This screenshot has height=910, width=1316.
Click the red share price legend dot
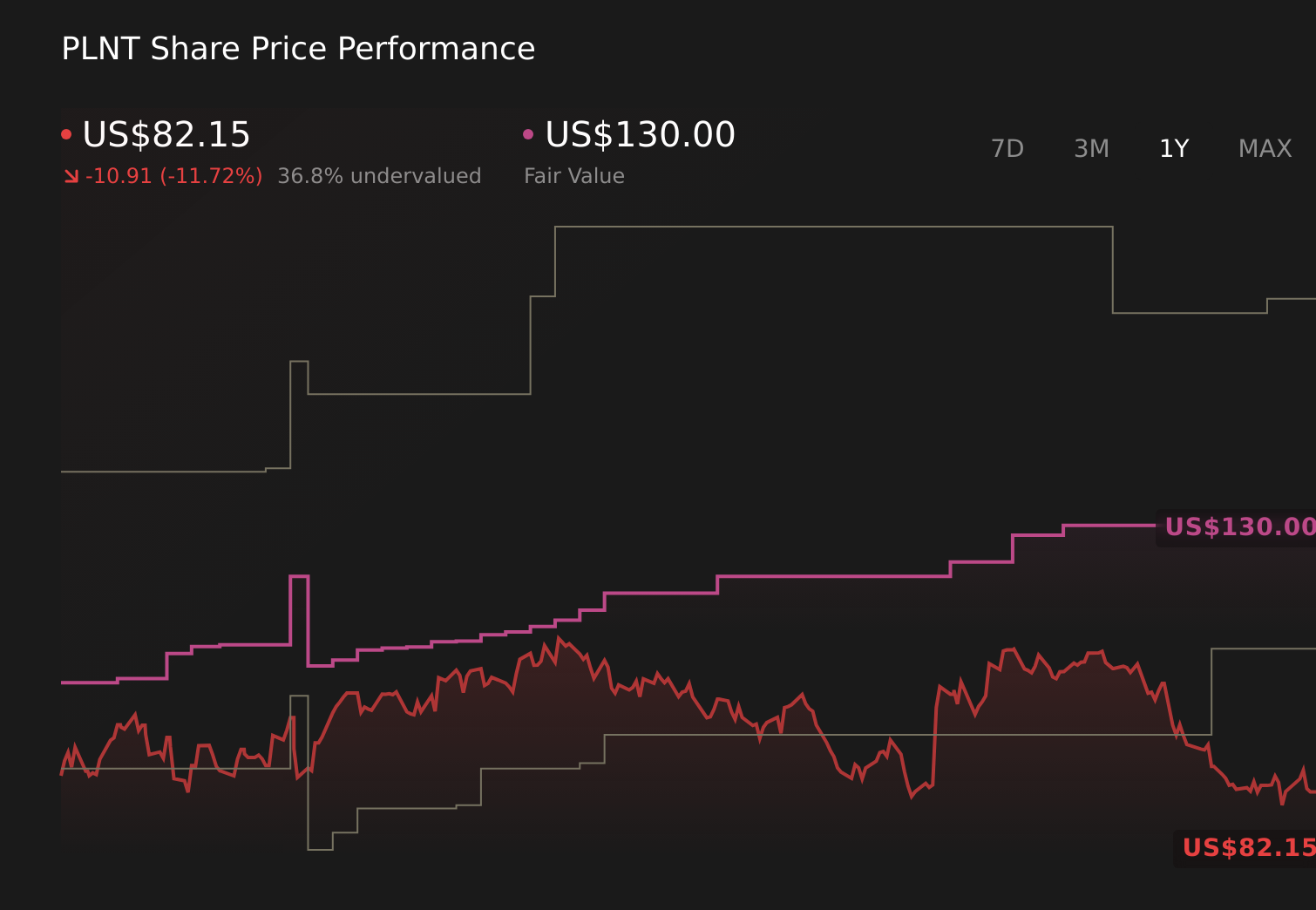(66, 133)
